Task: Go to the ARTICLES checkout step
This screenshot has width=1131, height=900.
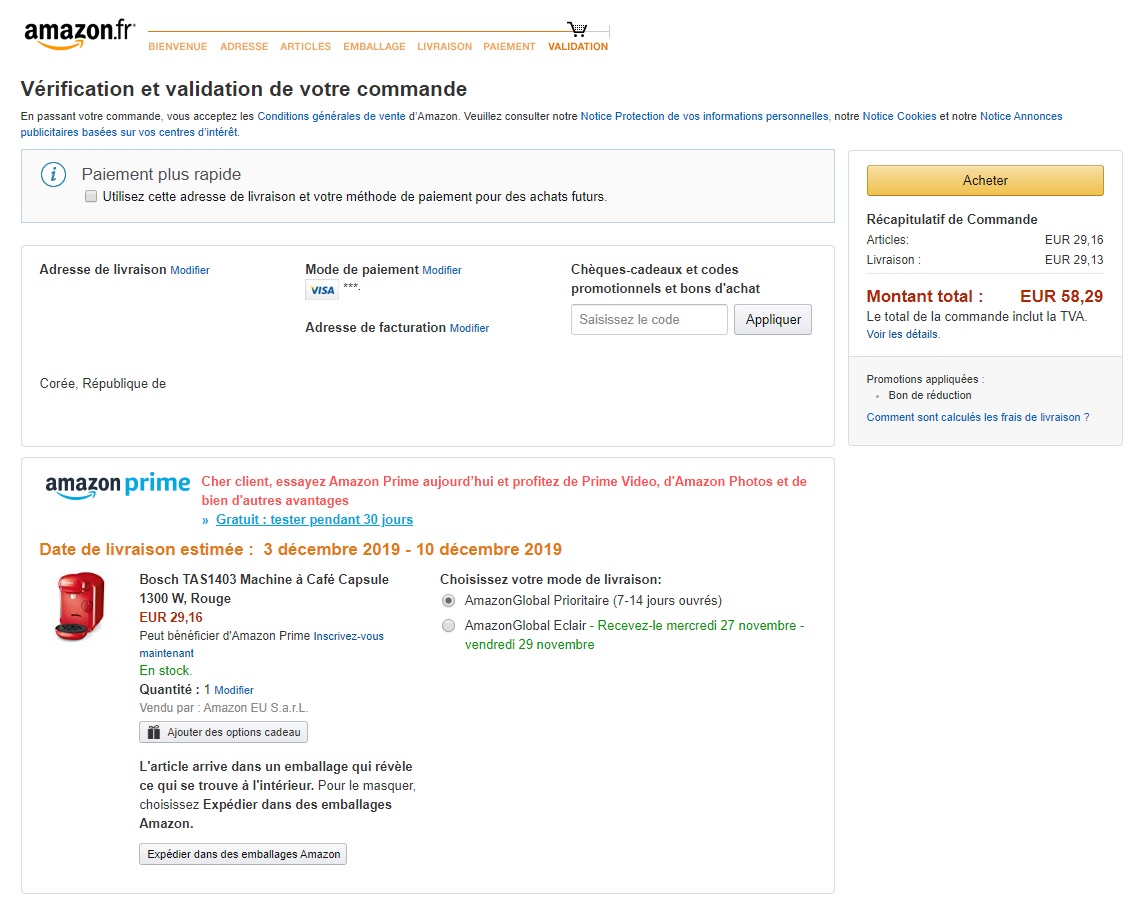Action: coord(305,47)
